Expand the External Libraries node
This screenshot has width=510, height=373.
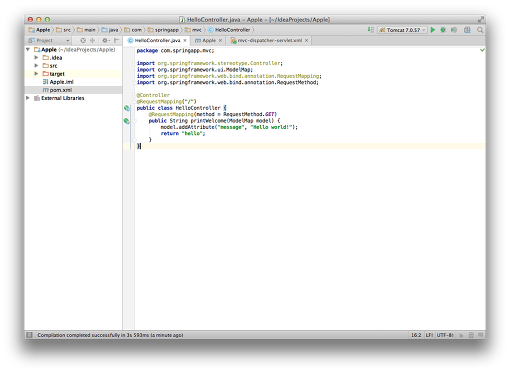pos(28,98)
